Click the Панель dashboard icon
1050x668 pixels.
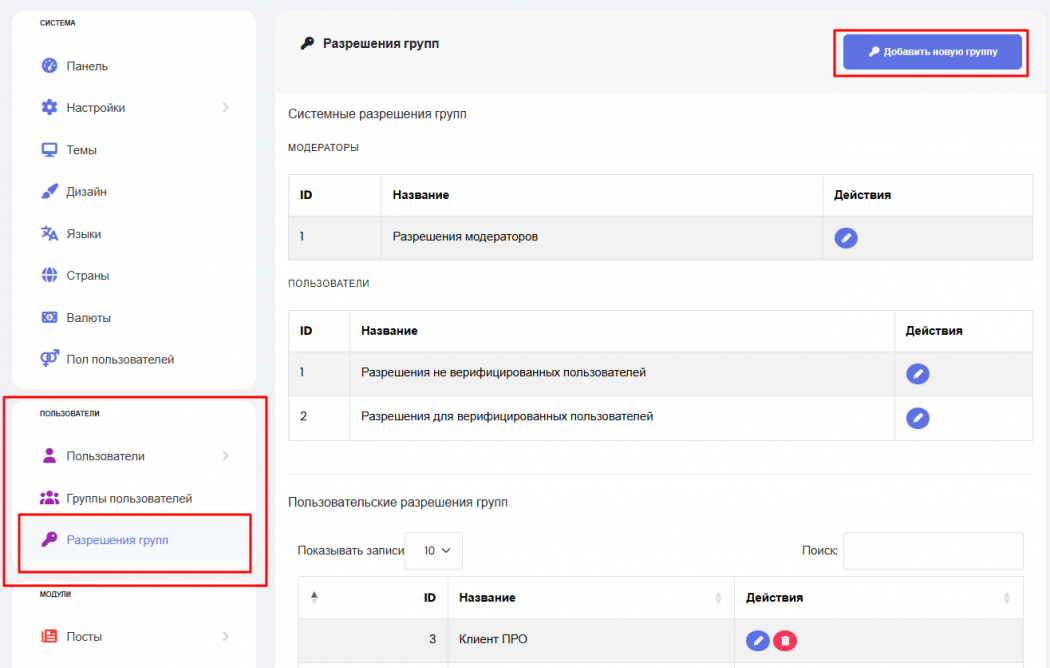49,66
